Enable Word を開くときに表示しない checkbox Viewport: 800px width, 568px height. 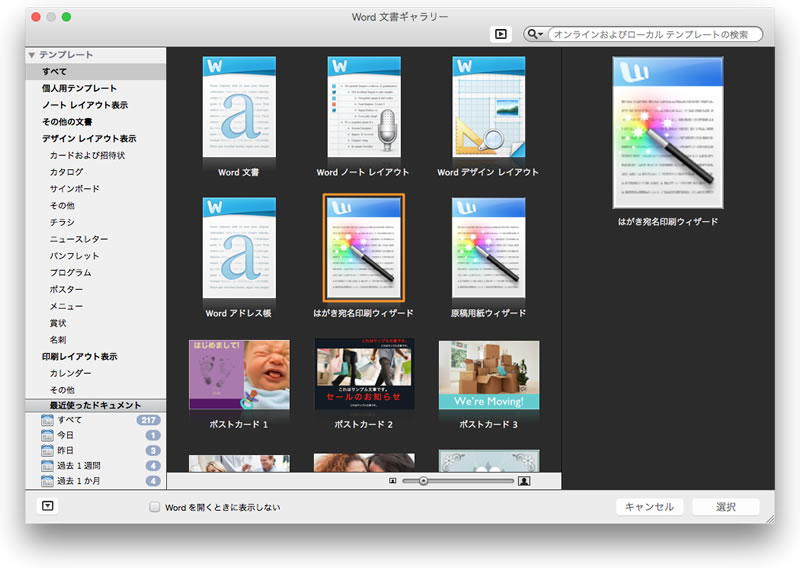(x=154, y=507)
